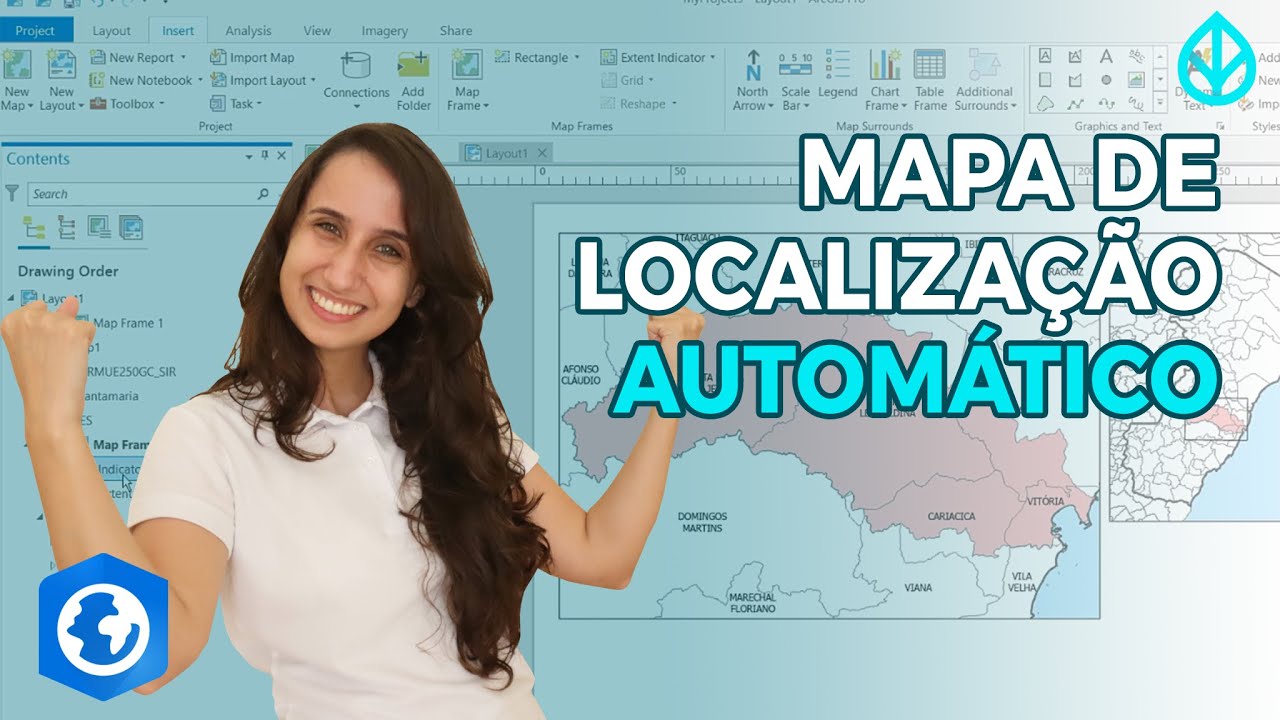Open the Import Layout dropdown arrow
This screenshot has width=1280, height=720.
tap(313, 80)
